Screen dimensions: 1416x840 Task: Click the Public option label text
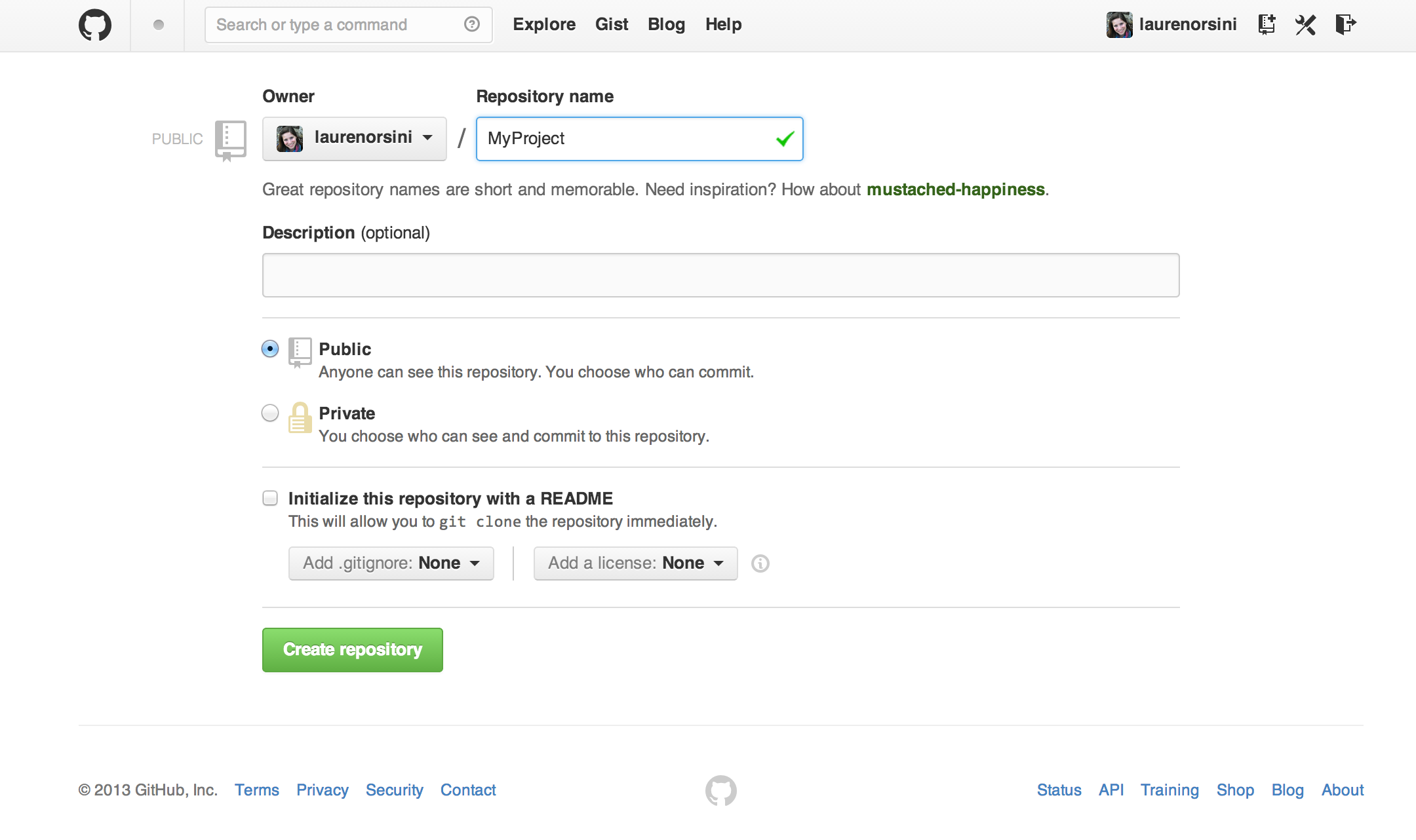coord(345,349)
